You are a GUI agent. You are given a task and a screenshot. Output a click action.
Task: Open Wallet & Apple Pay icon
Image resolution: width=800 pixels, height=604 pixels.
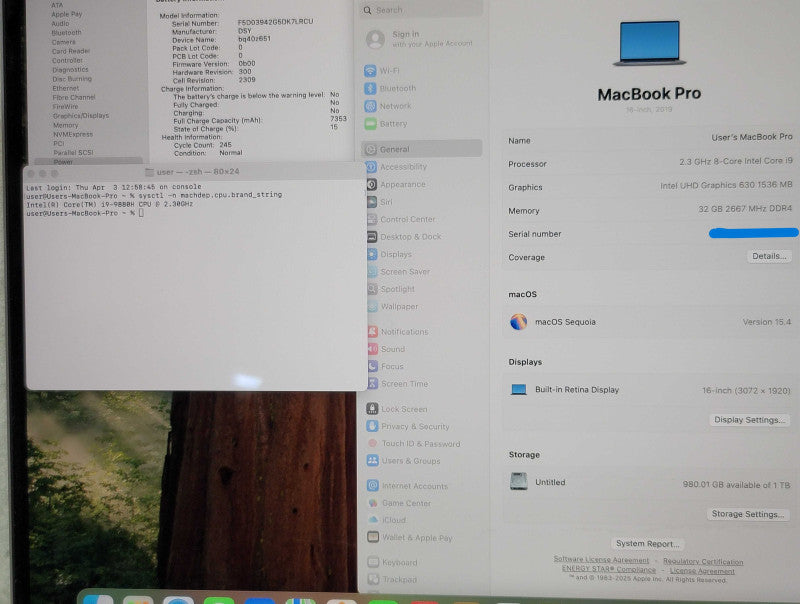pyautogui.click(x=373, y=537)
